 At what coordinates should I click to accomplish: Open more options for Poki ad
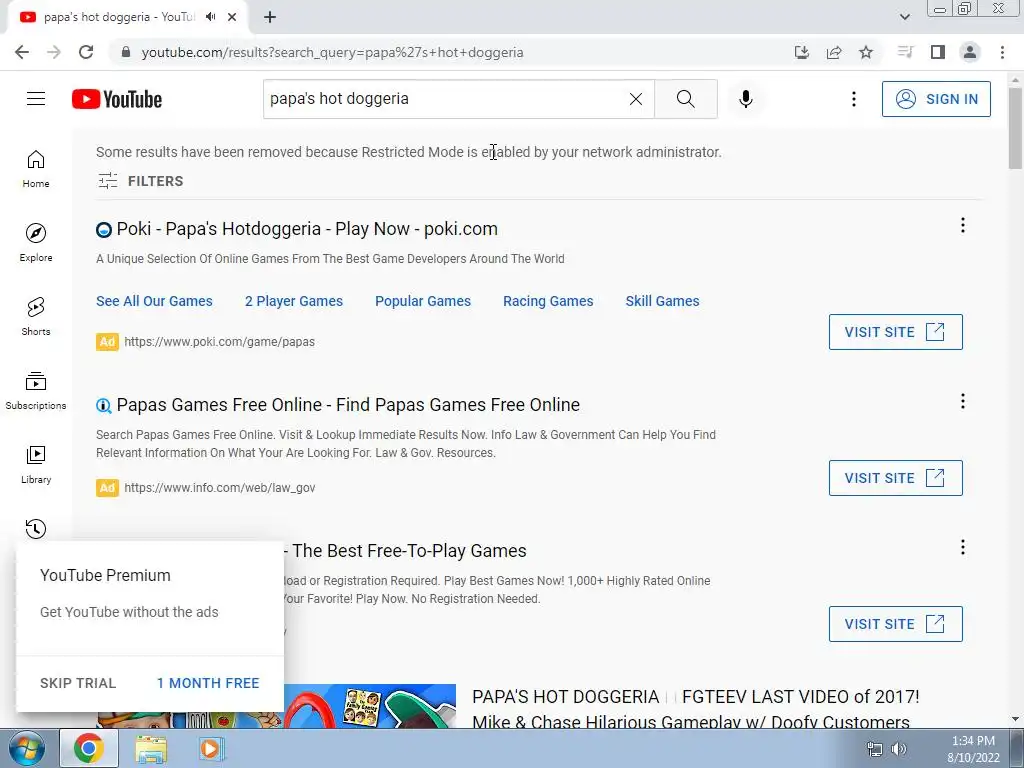click(x=963, y=225)
